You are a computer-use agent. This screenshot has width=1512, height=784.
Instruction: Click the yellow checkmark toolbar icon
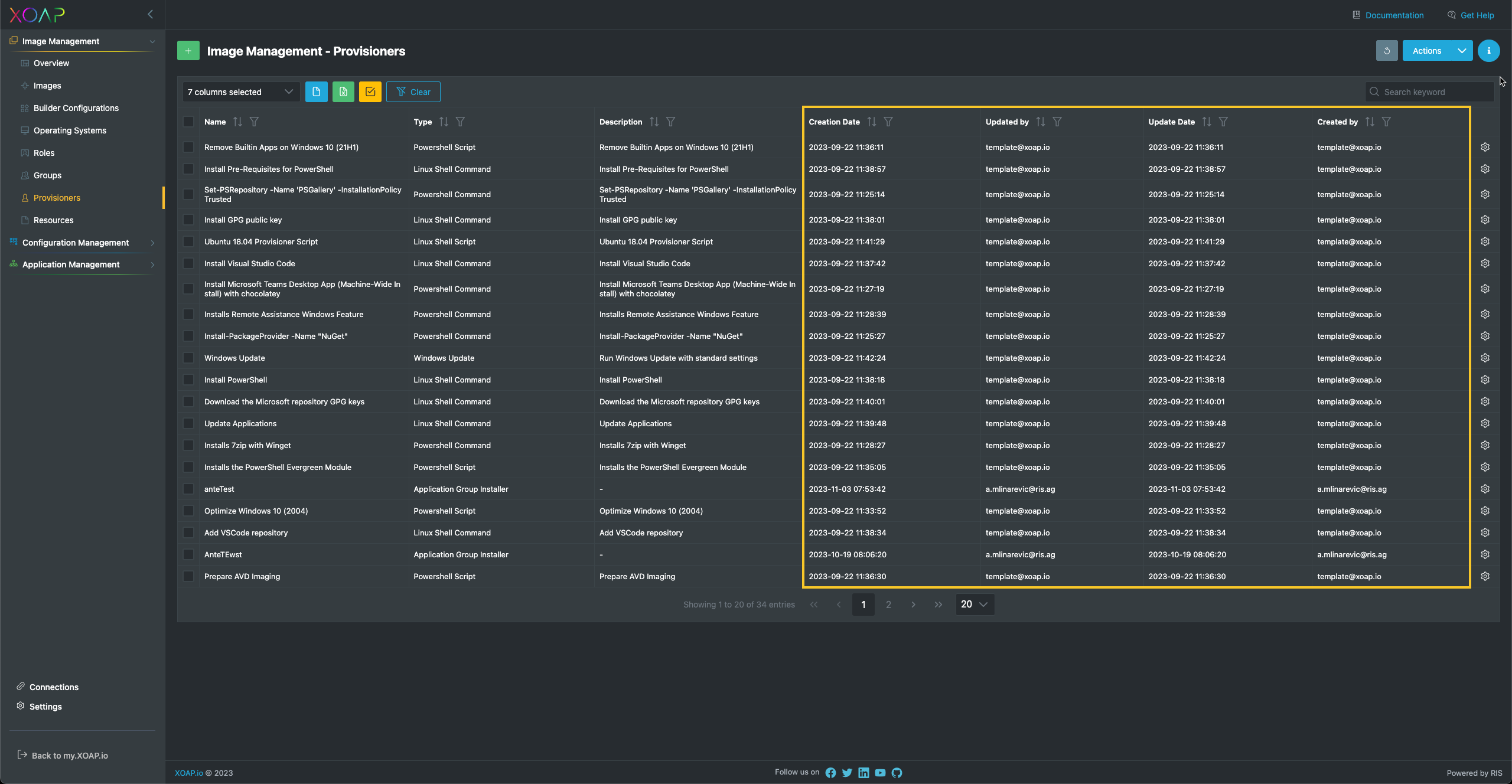(370, 92)
